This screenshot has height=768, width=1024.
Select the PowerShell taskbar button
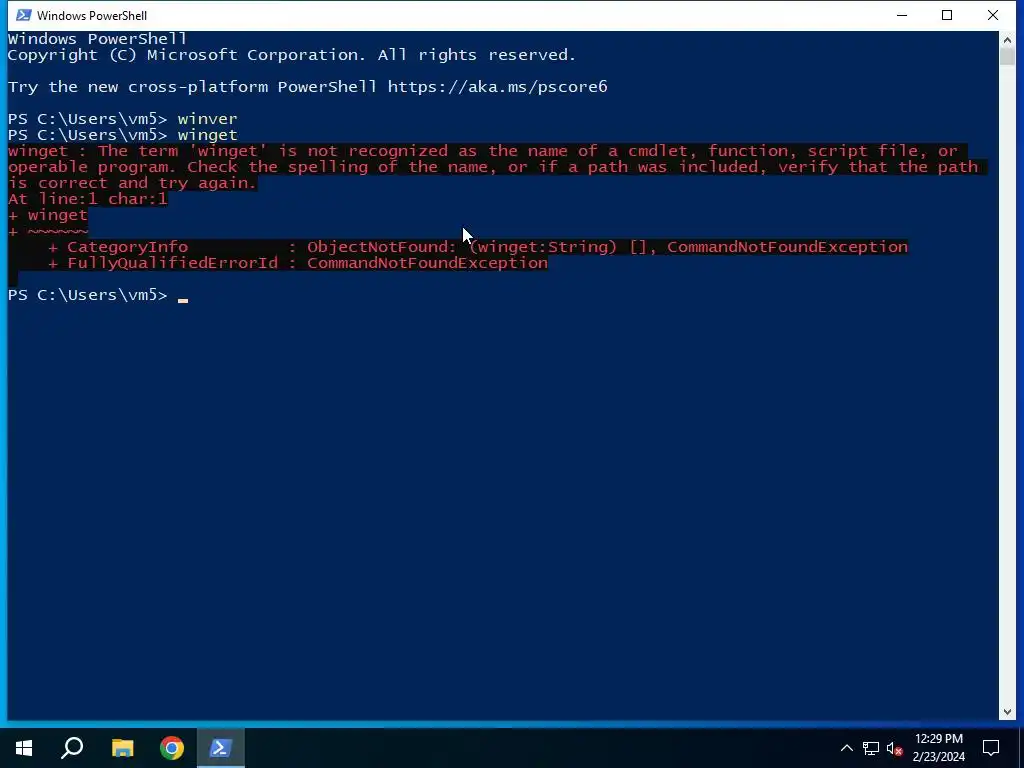coord(220,748)
